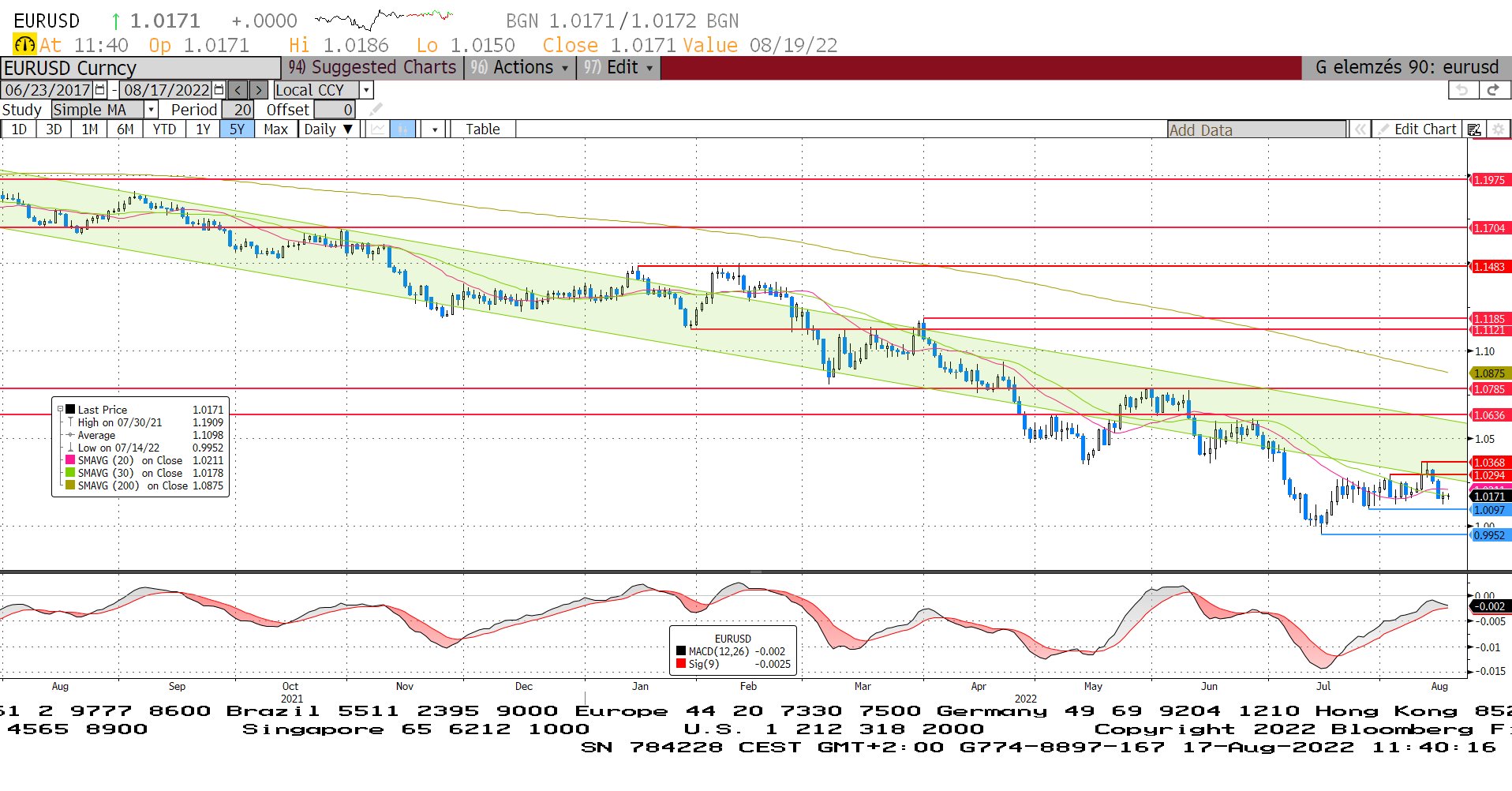
Task: Undo the last chart change
Action: point(1462,90)
